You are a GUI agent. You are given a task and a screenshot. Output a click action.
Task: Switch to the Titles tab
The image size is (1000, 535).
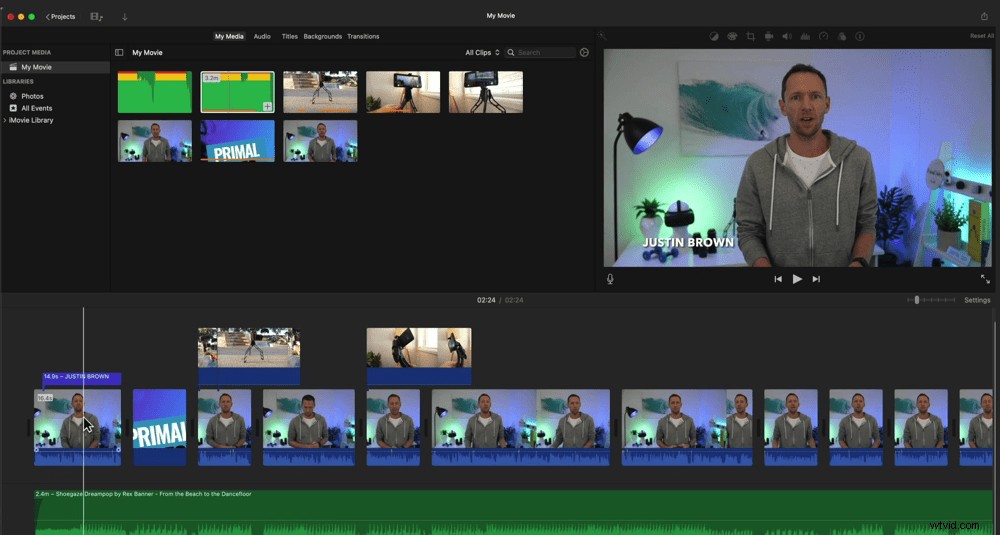[x=290, y=36]
